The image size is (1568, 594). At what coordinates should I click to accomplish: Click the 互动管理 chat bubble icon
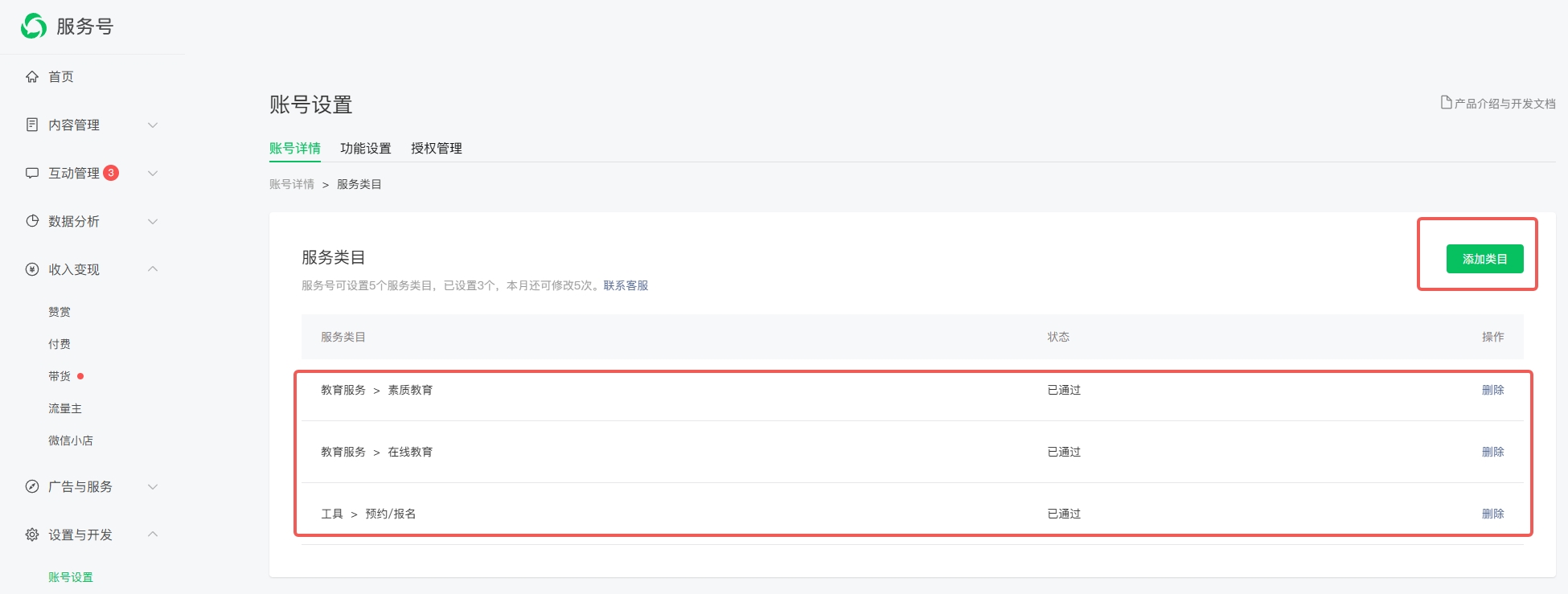pyautogui.click(x=32, y=173)
